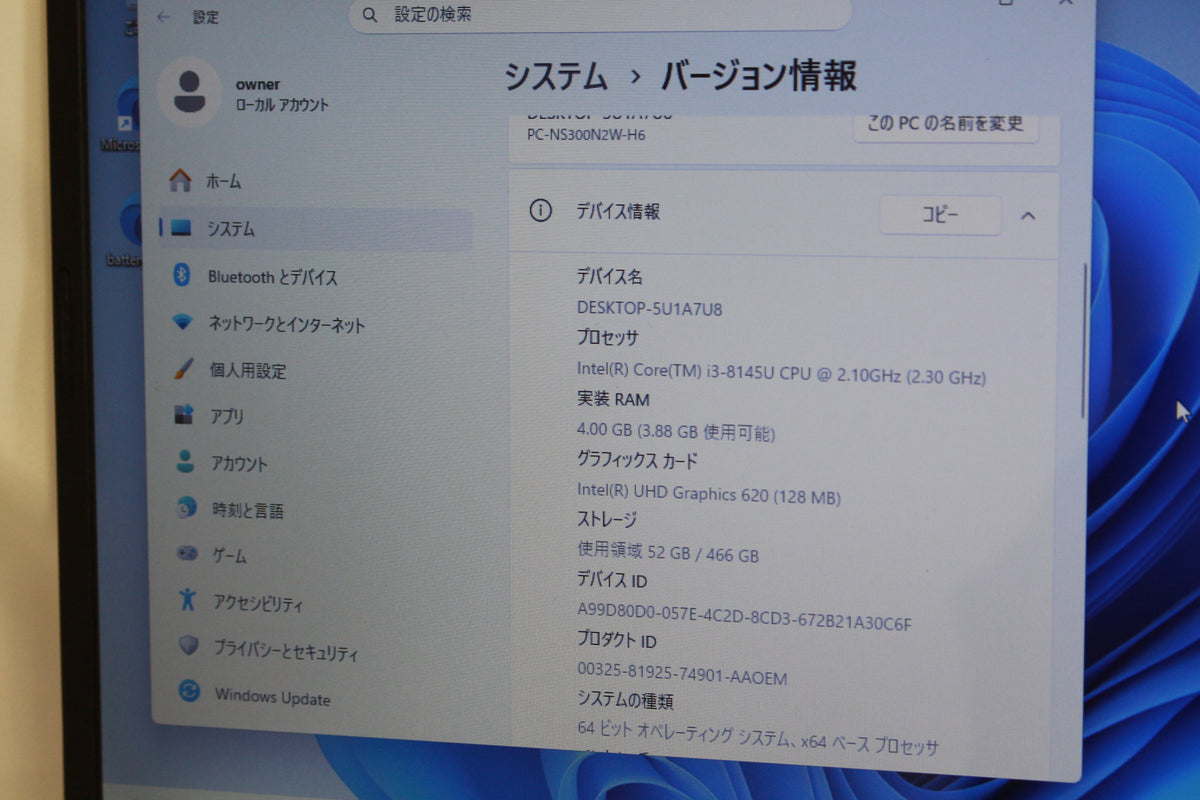Click the personalization paintbrush icon
The height and width of the screenshot is (800, 1200).
point(183,369)
